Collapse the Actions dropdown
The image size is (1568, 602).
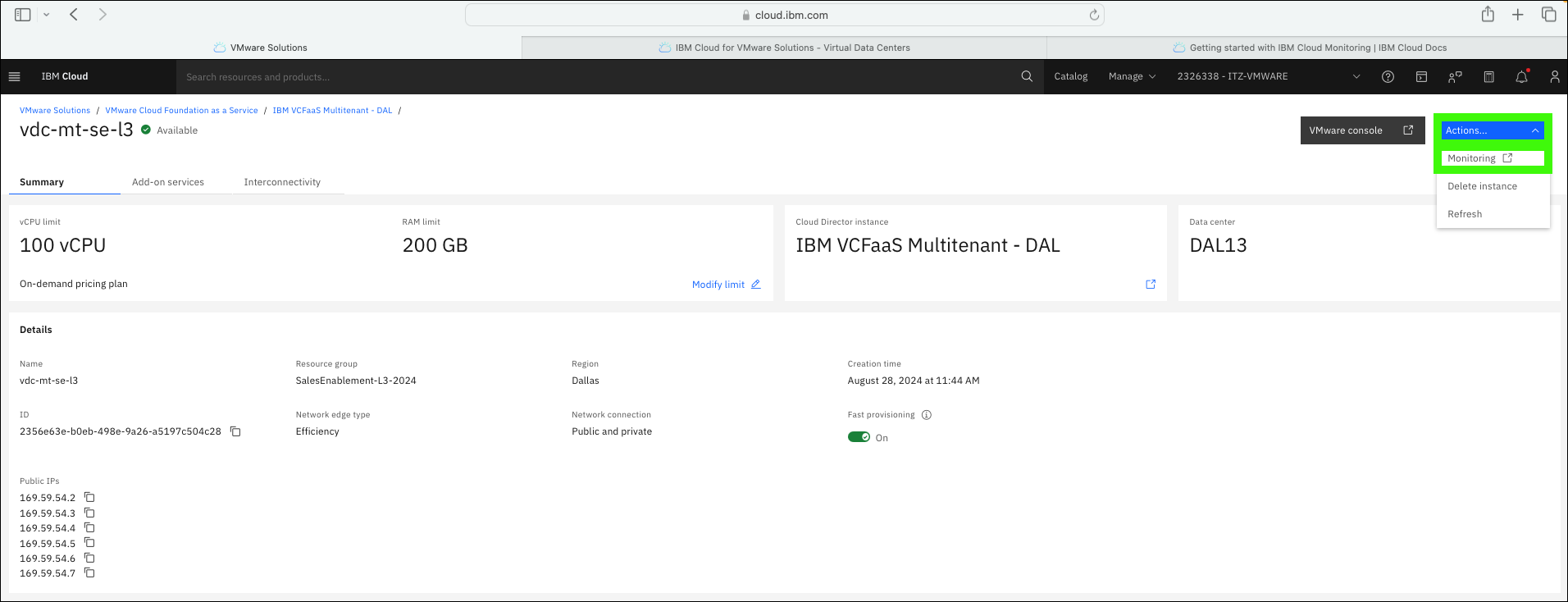coord(1493,130)
